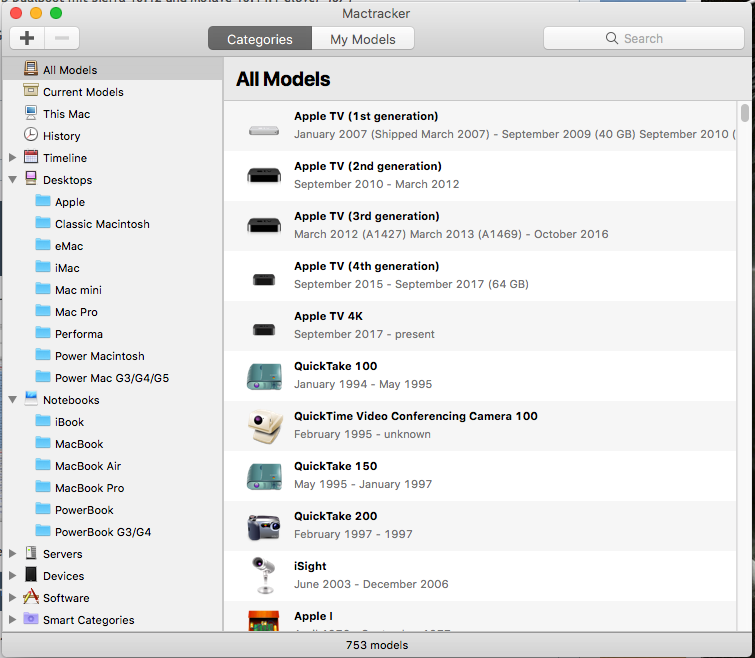Click the Apple I computer icon
755x658 pixels.
[264, 621]
